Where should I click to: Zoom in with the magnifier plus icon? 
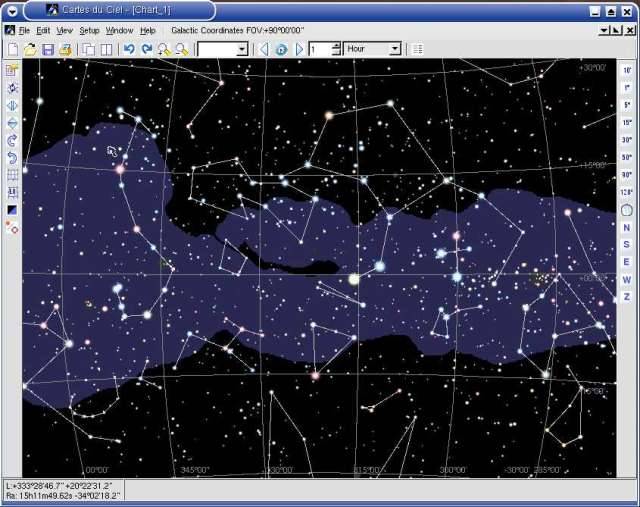click(x=164, y=50)
